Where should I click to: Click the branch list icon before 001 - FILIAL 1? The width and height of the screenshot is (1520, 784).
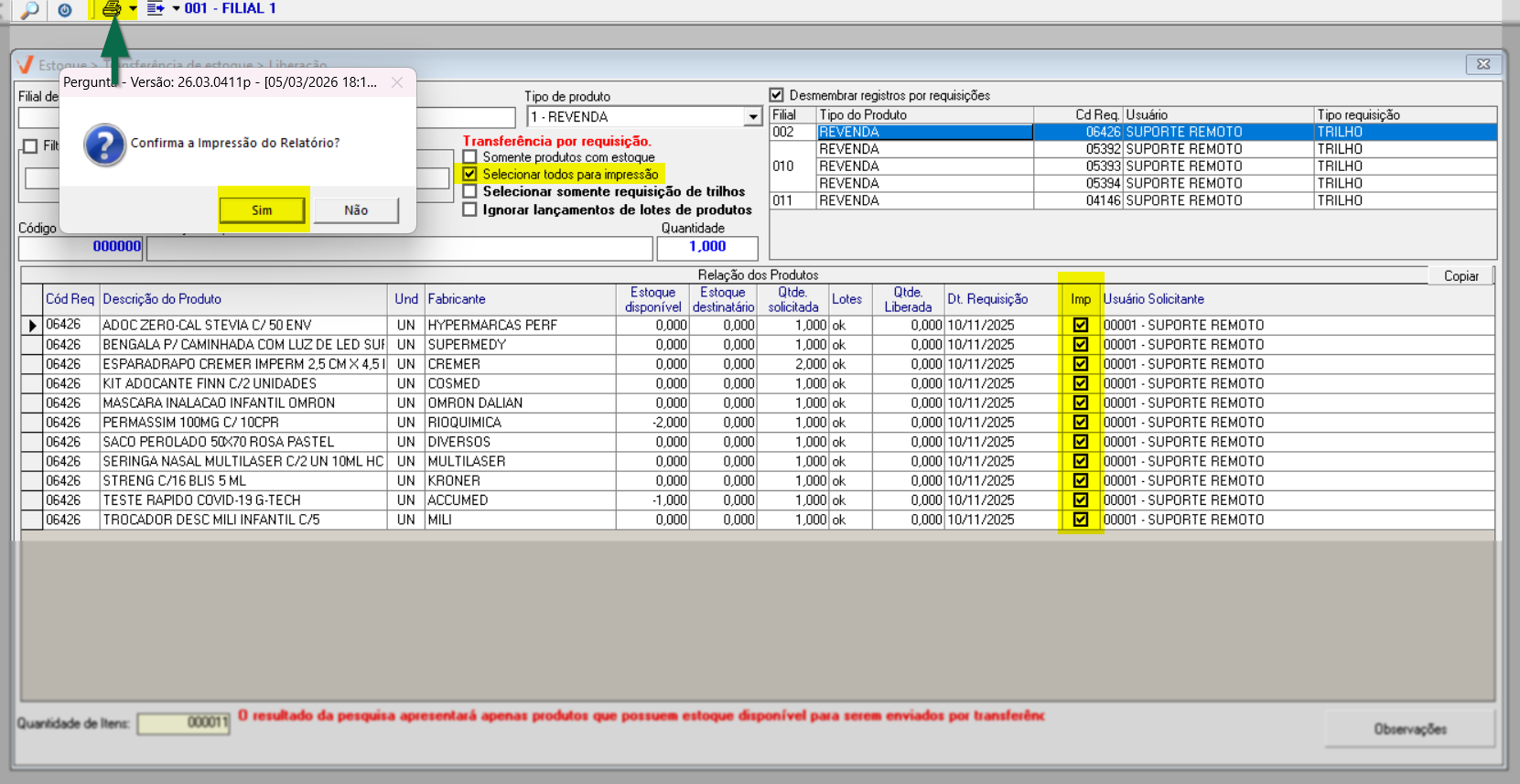155,8
